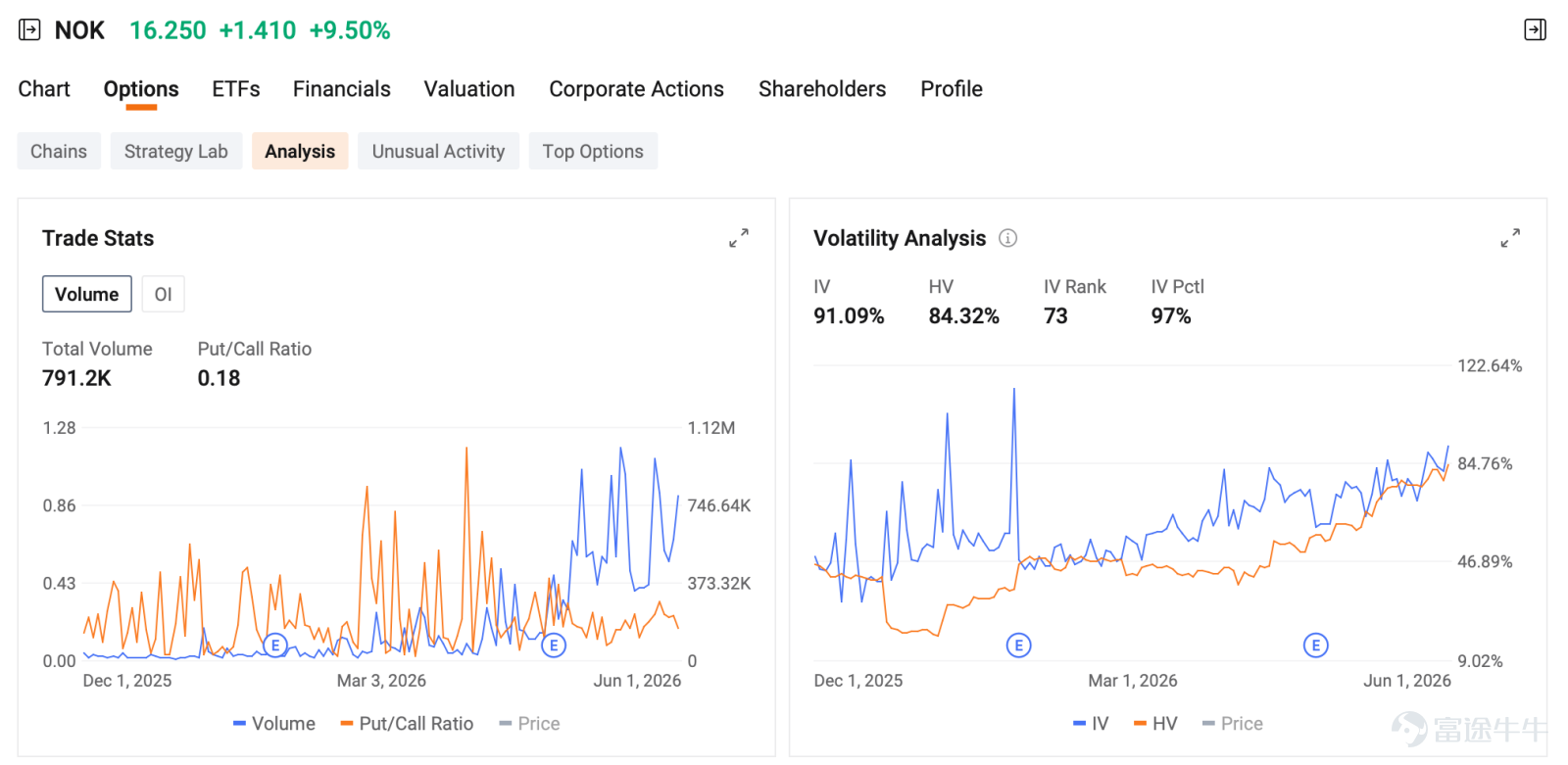This screenshot has height=765, width=1568.
Task: Expand the Trade Stats chart to fullscreen
Action: pos(739,238)
